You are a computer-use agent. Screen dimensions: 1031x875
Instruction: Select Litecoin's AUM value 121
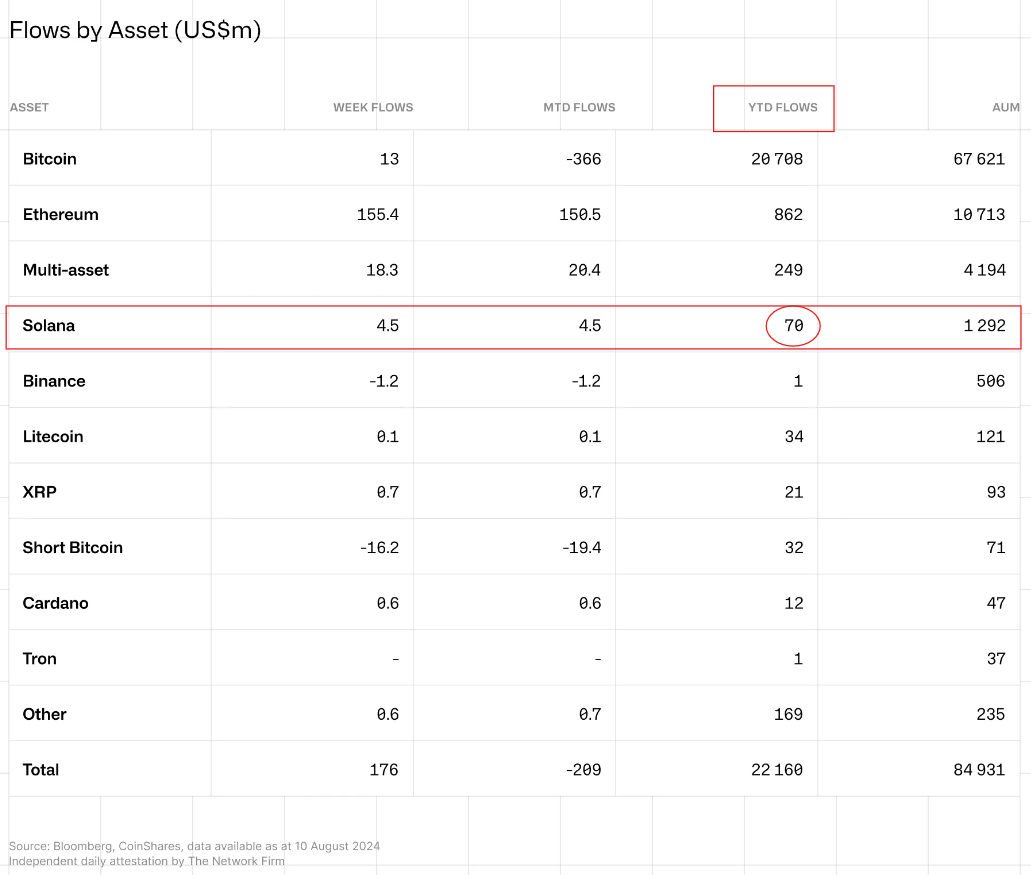point(991,437)
